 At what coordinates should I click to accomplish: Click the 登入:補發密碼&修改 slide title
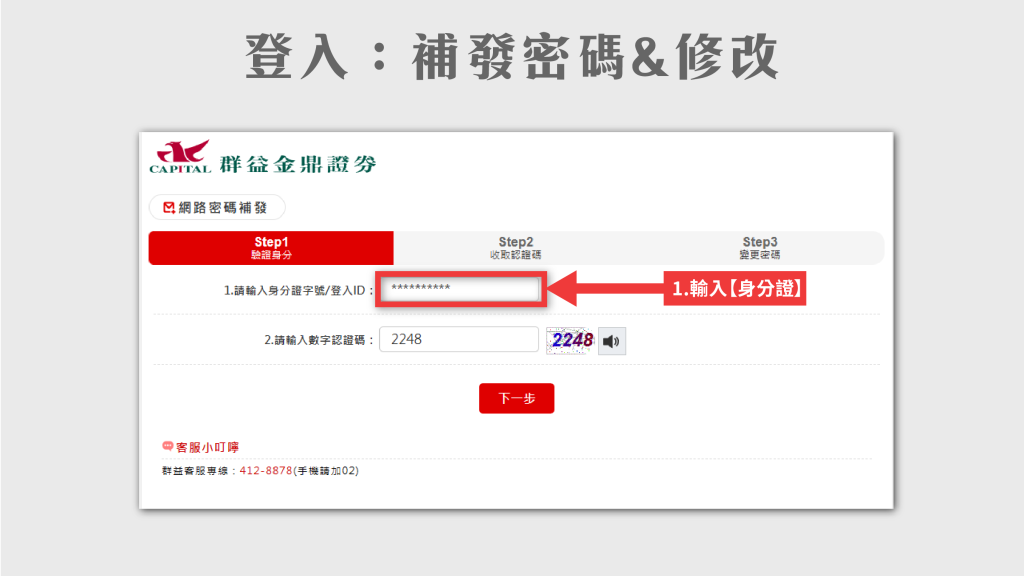pos(512,59)
